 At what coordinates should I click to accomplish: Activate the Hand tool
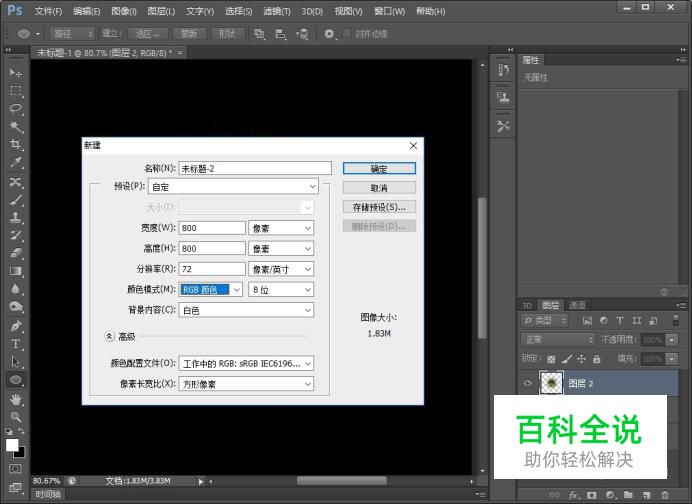click(15, 399)
